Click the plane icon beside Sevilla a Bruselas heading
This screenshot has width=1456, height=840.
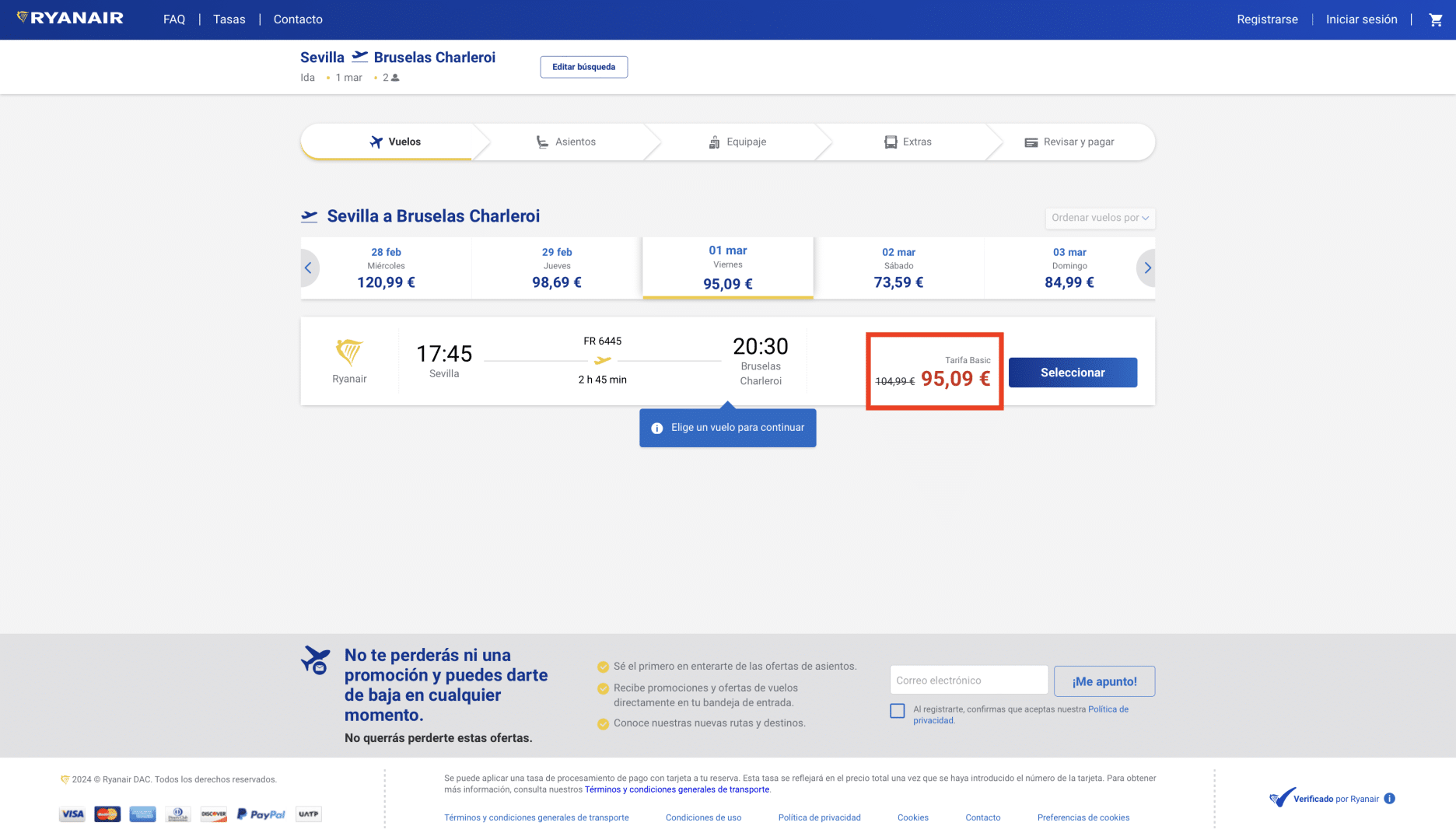point(310,216)
